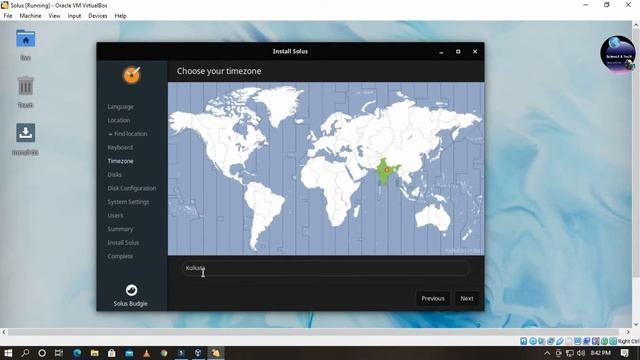Close the Install Solus window
Image resolution: width=640 pixels, height=360 pixels.
pyautogui.click(x=475, y=52)
